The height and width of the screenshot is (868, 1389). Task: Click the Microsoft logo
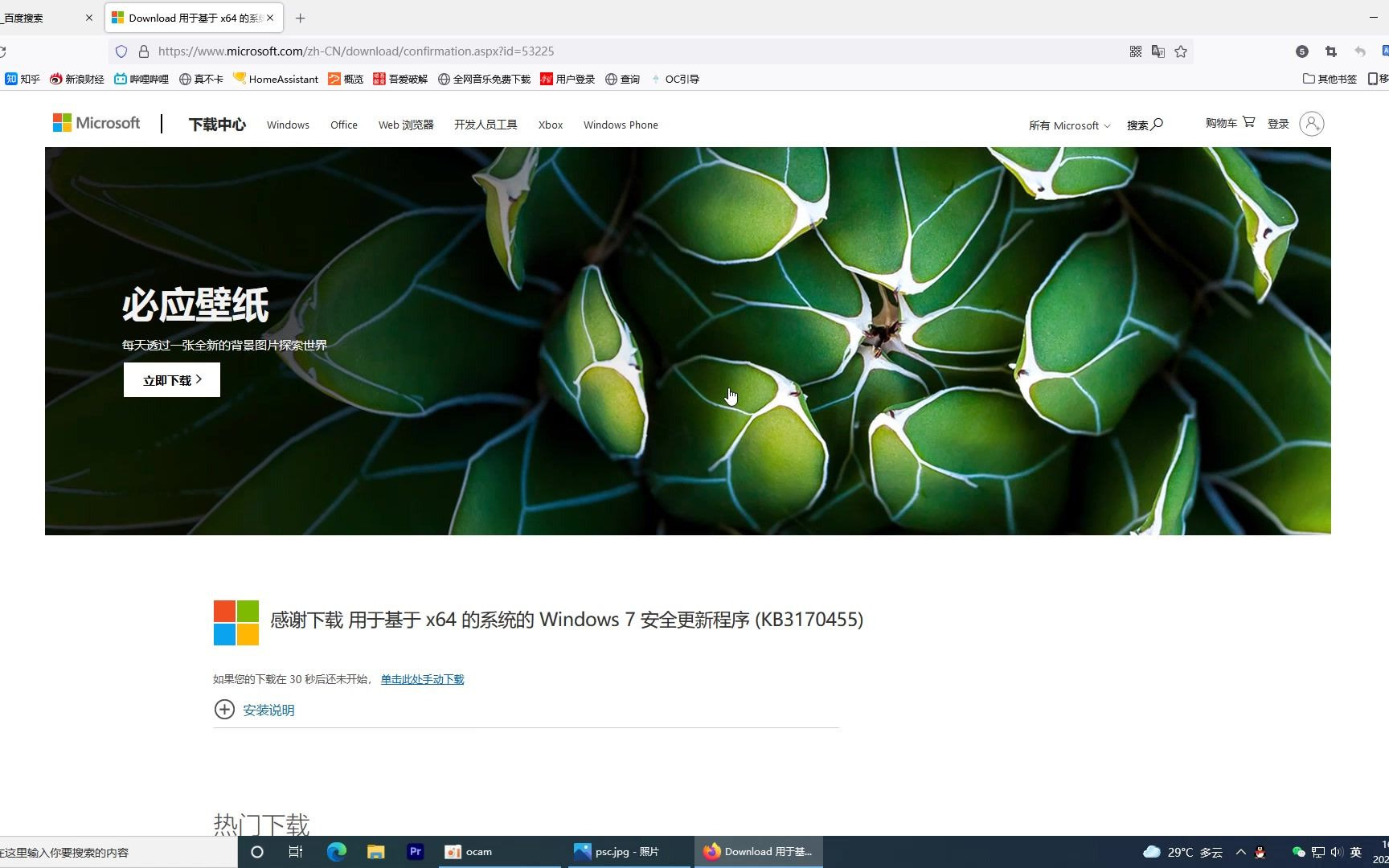click(x=96, y=123)
